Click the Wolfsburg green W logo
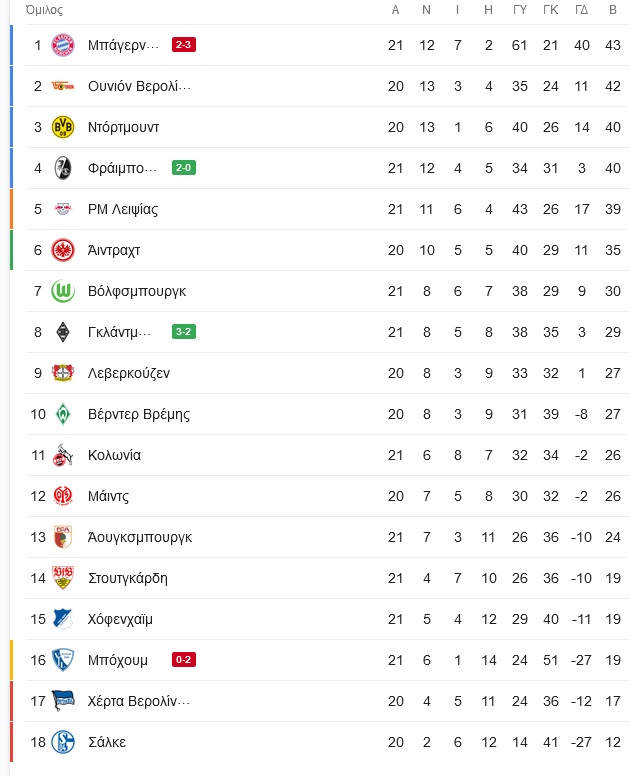Viewport: 629px width, 776px height. (63, 291)
